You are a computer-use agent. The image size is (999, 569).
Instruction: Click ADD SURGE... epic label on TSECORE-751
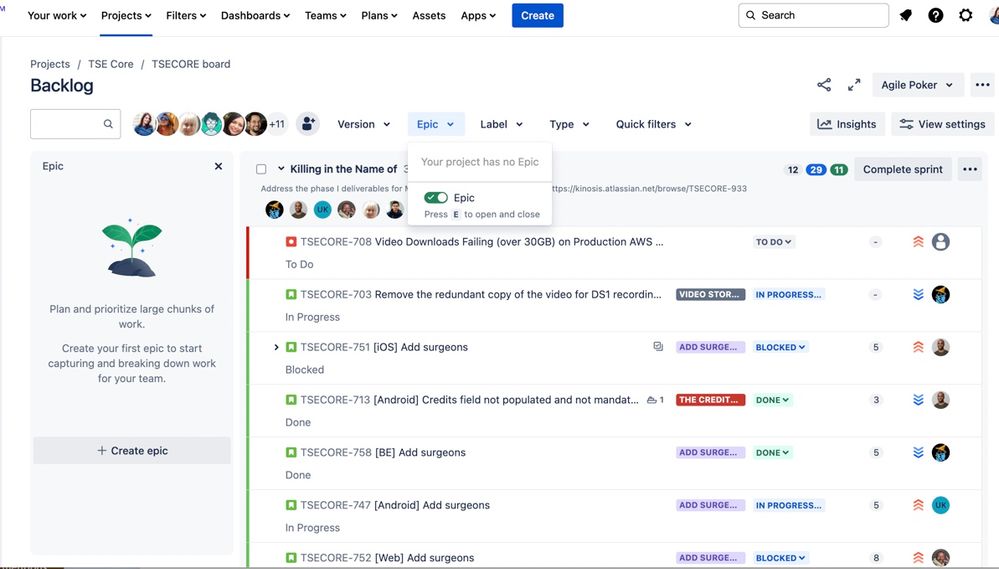pyautogui.click(x=710, y=347)
